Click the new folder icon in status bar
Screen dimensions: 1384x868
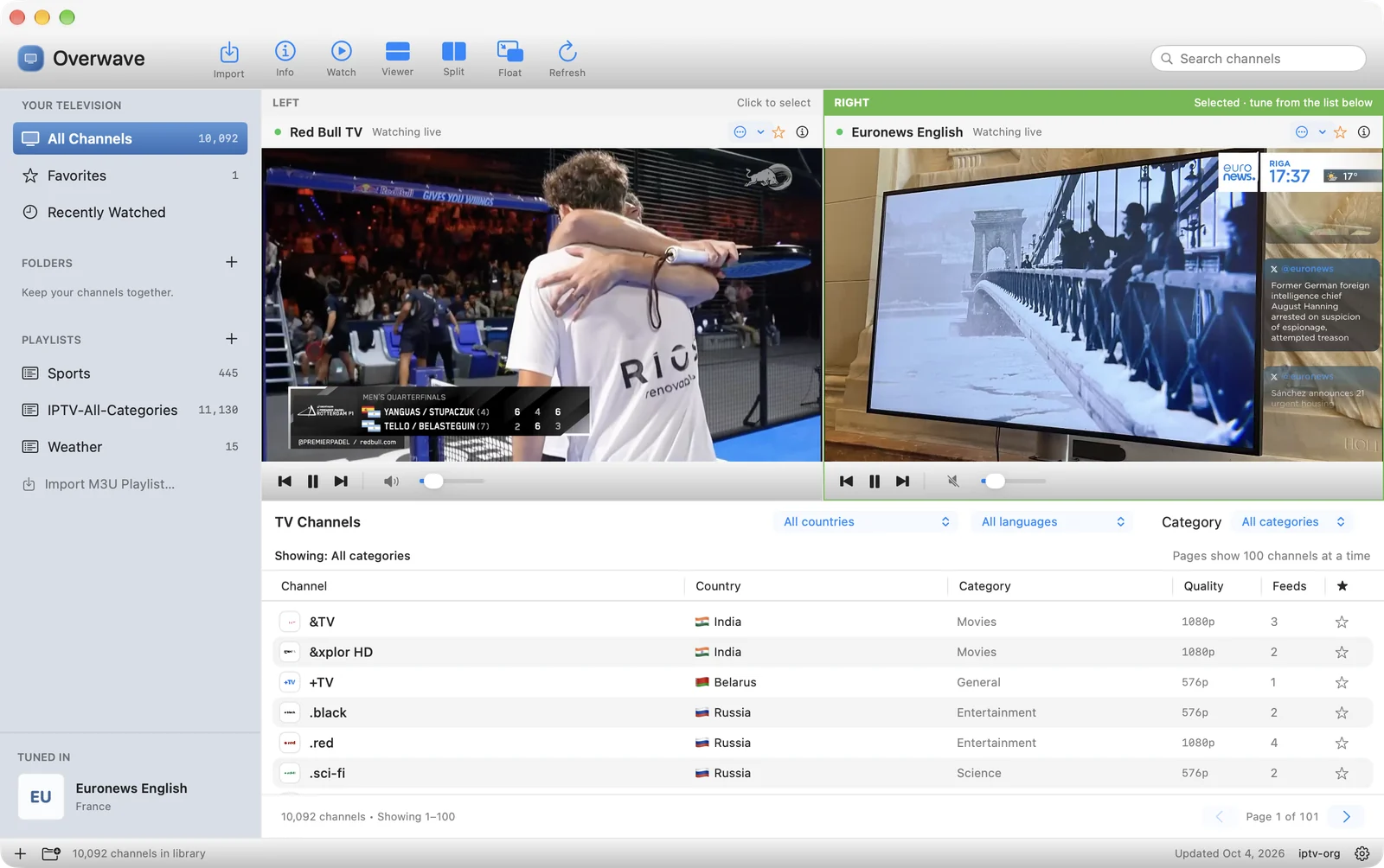[x=51, y=853]
